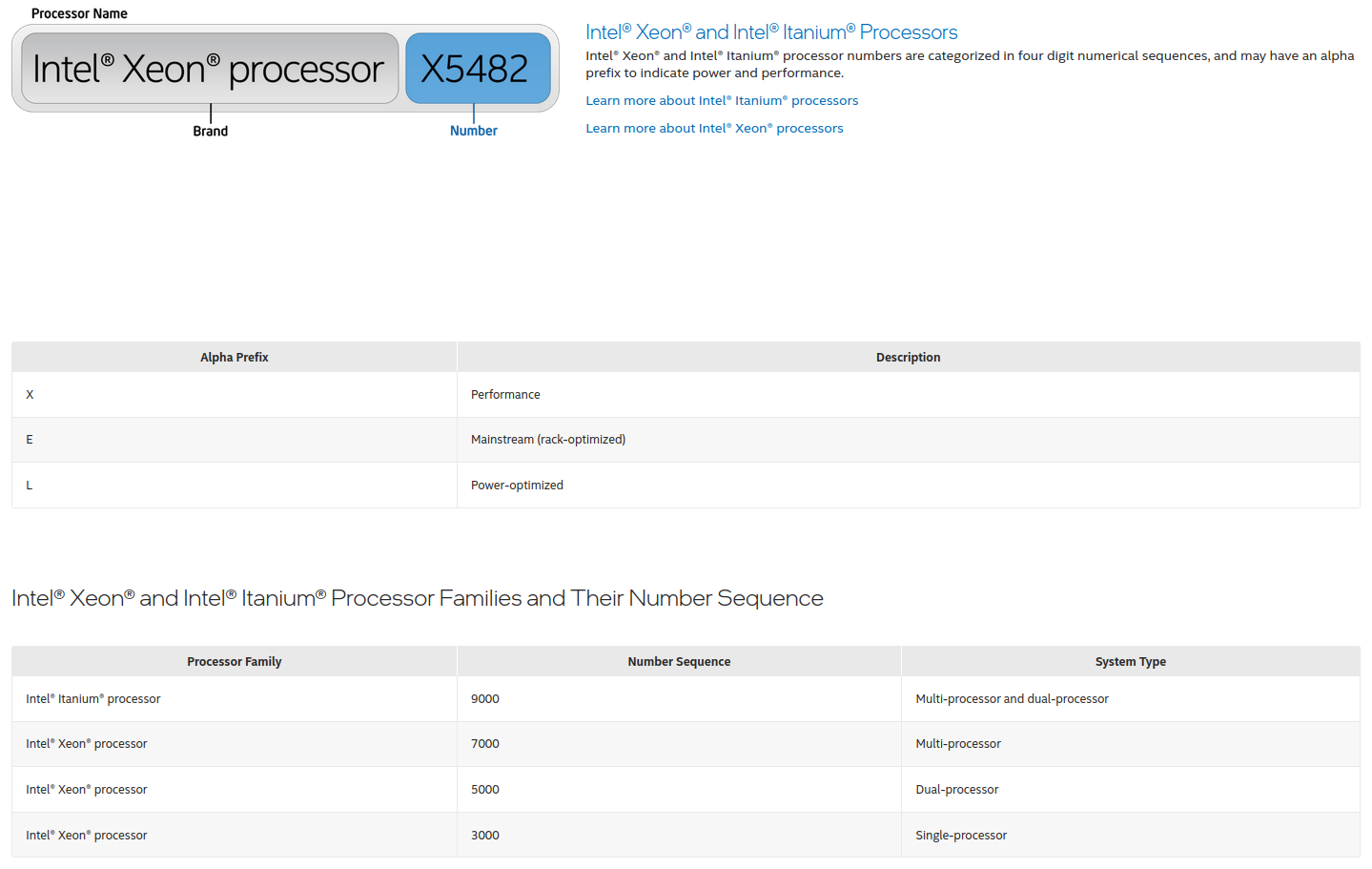Select the 7000 number sequence cell

tap(485, 743)
